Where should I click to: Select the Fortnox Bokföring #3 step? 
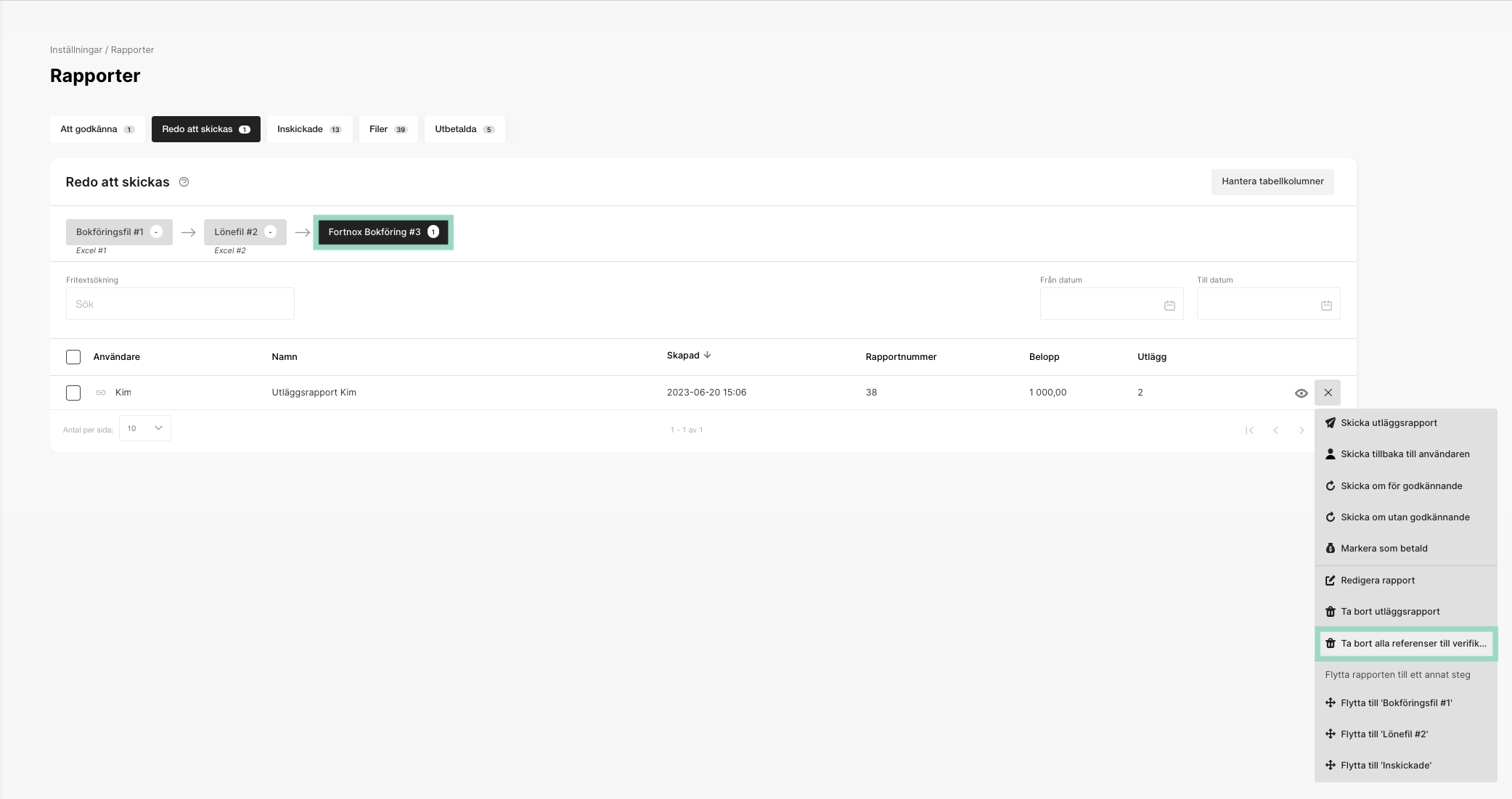(383, 232)
